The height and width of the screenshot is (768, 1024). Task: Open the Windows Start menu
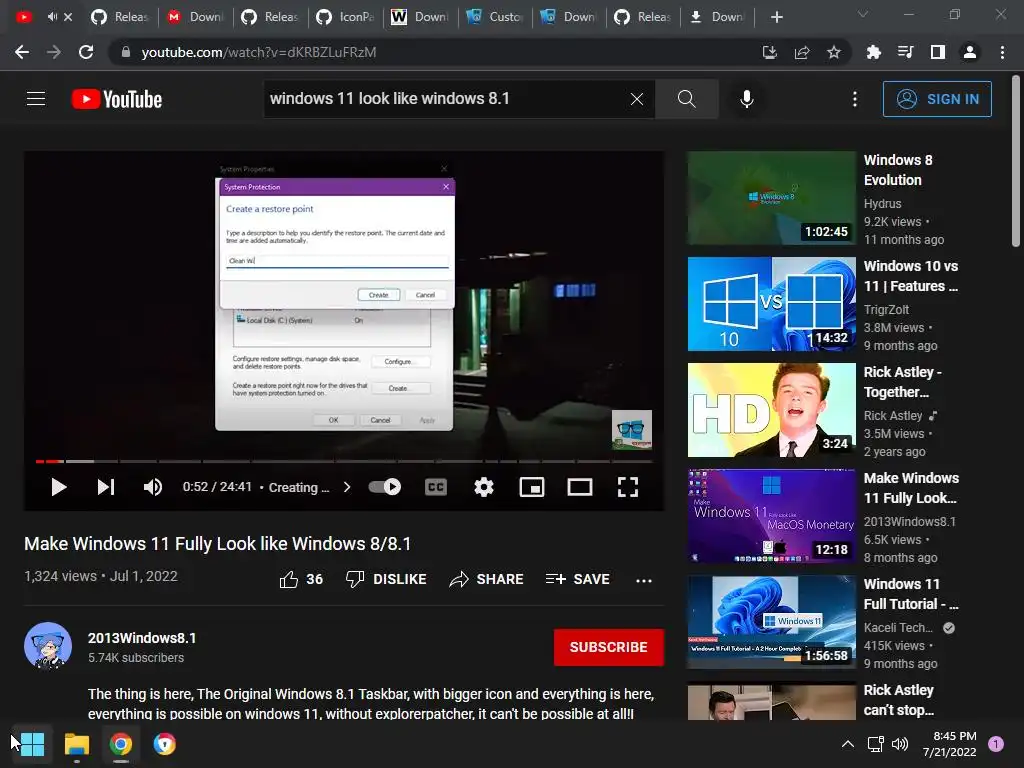click(31, 744)
